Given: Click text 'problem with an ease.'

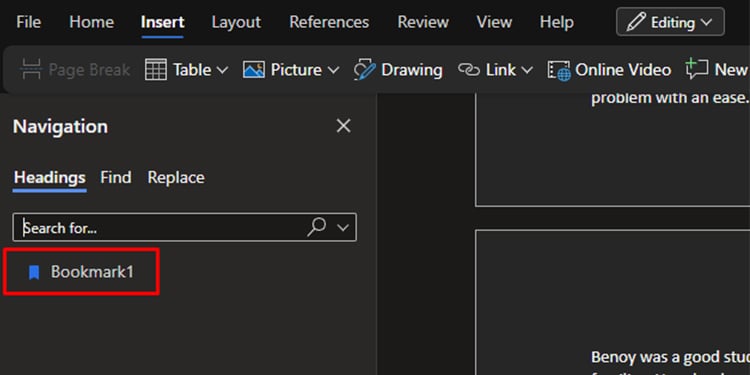Looking at the screenshot, I should click(670, 99).
